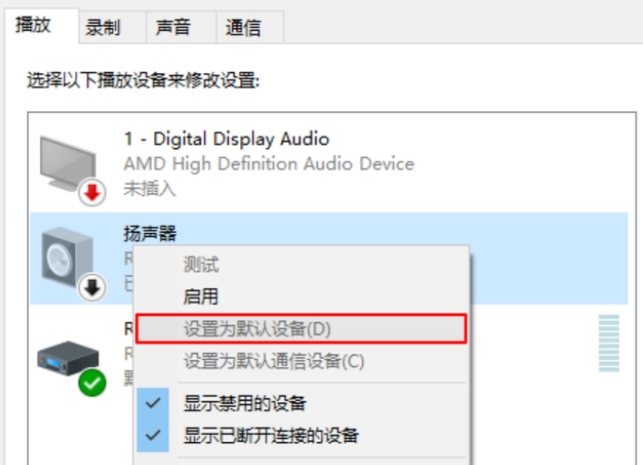This screenshot has height=465, width=643.
Task: Toggle the 显示禁用的设备 checkmark
Action: [153, 404]
